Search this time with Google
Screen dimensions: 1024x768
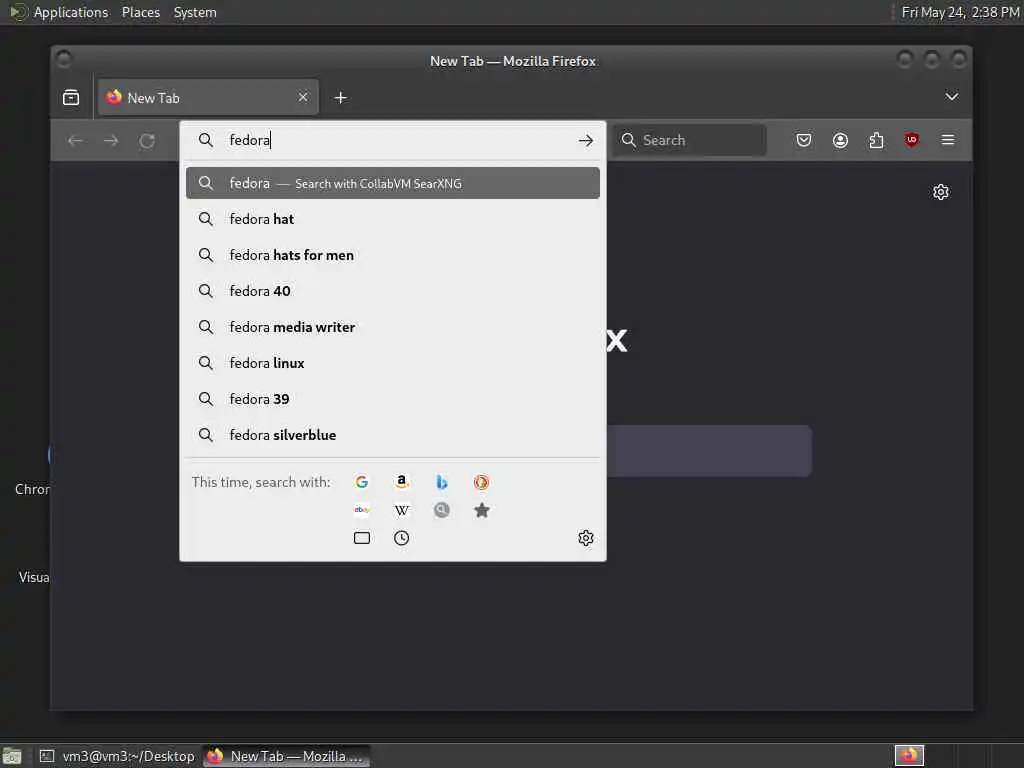point(362,482)
